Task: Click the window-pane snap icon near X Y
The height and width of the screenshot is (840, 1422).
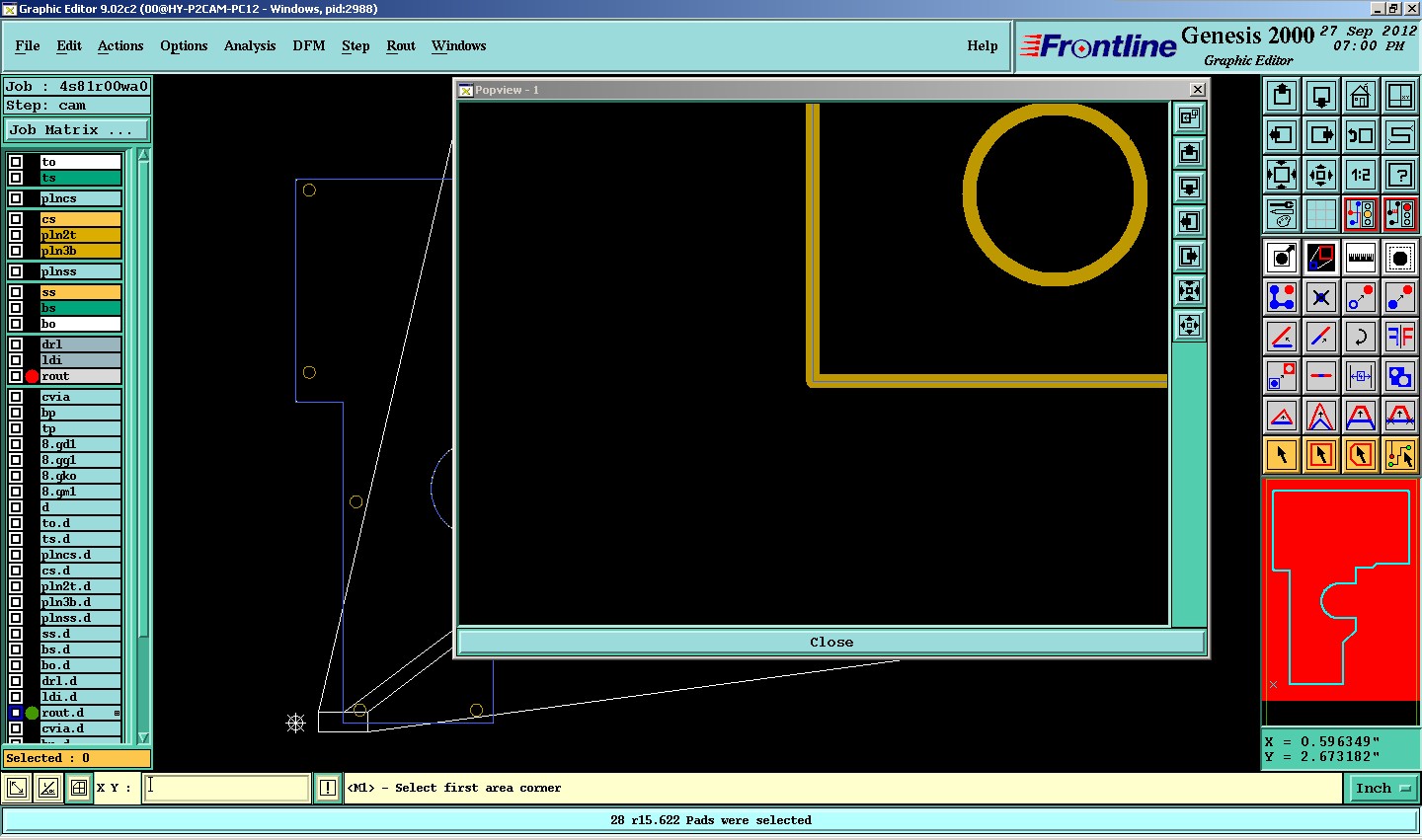Action: pyautogui.click(x=78, y=788)
